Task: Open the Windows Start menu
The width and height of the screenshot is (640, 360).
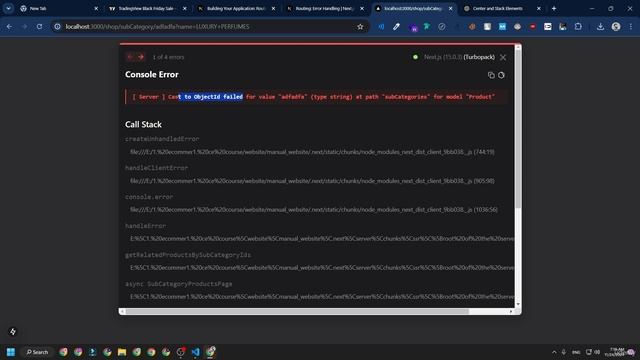Action: pyautogui.click(x=11, y=352)
